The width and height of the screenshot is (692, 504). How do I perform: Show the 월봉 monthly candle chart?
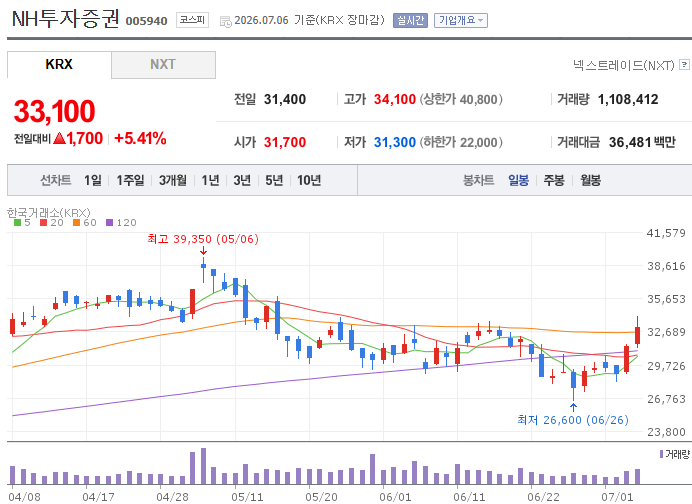590,180
